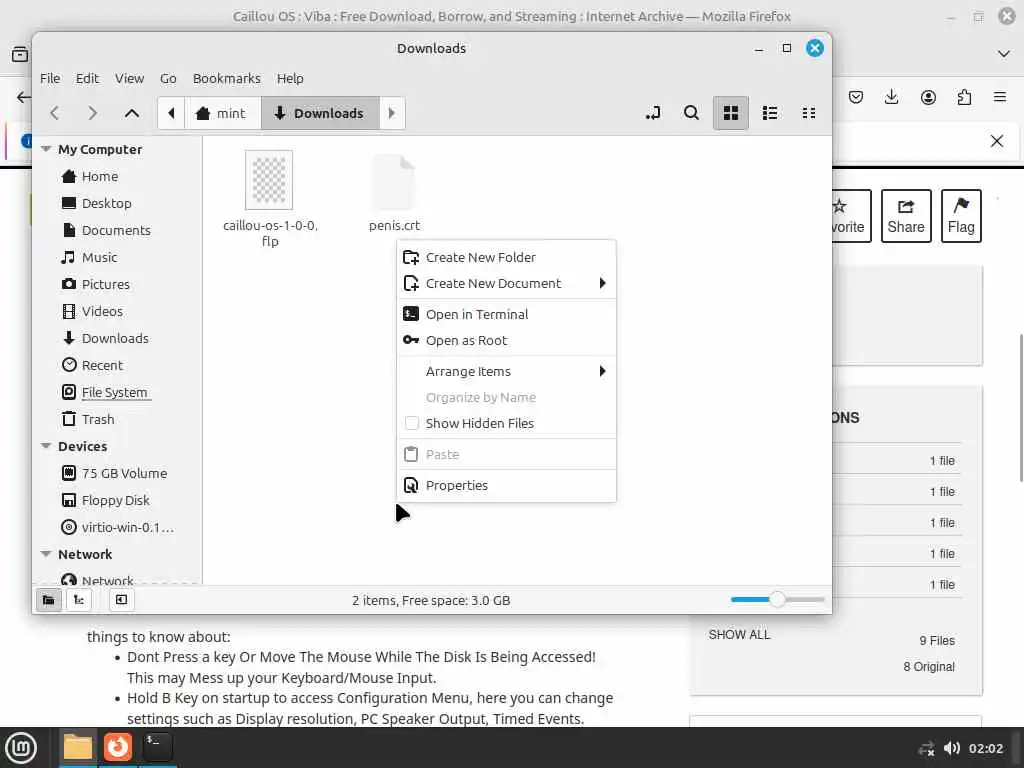Toggle Show Hidden Files checkbox
1024x768 pixels.
411,423
